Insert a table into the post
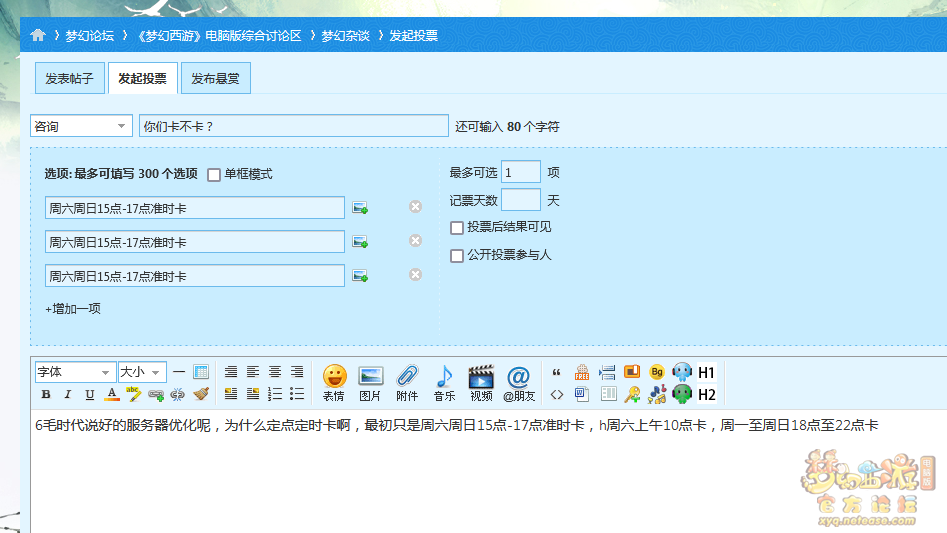 coord(201,372)
